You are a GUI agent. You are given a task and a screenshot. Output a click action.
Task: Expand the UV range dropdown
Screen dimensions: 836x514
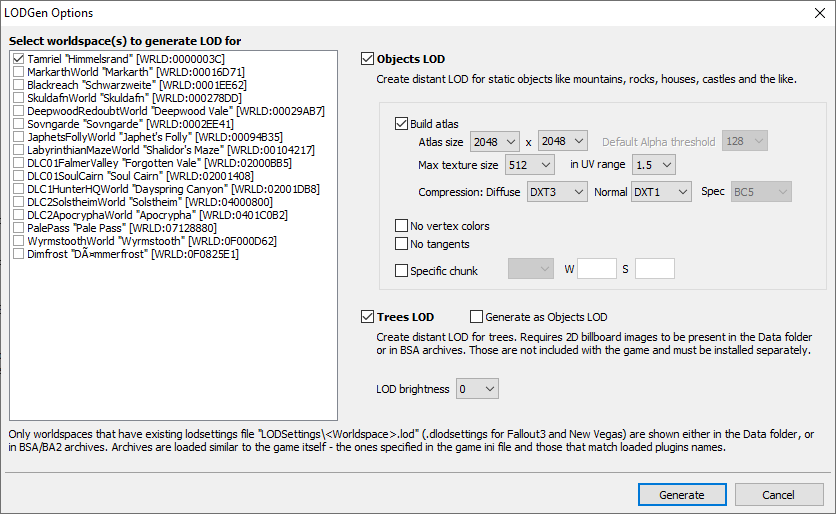pyautogui.click(x=653, y=164)
